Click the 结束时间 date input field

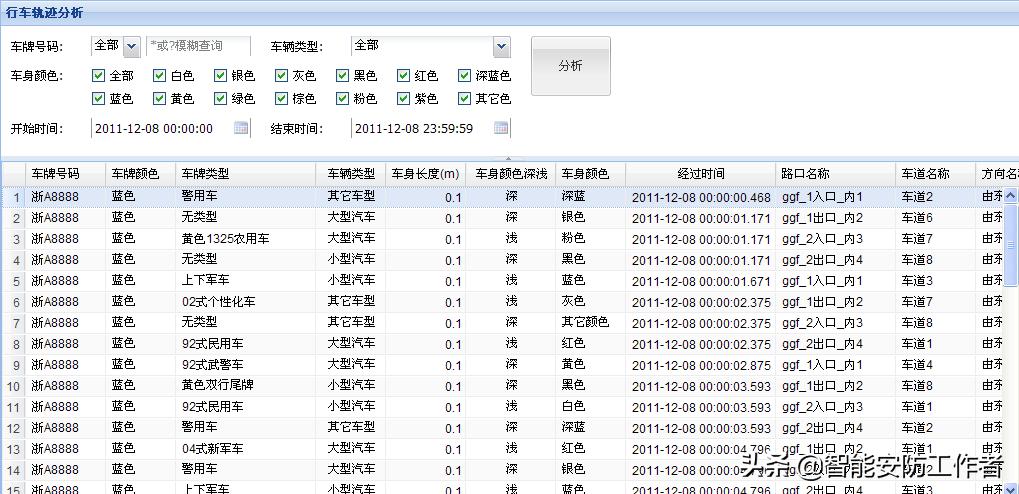[x=423, y=128]
